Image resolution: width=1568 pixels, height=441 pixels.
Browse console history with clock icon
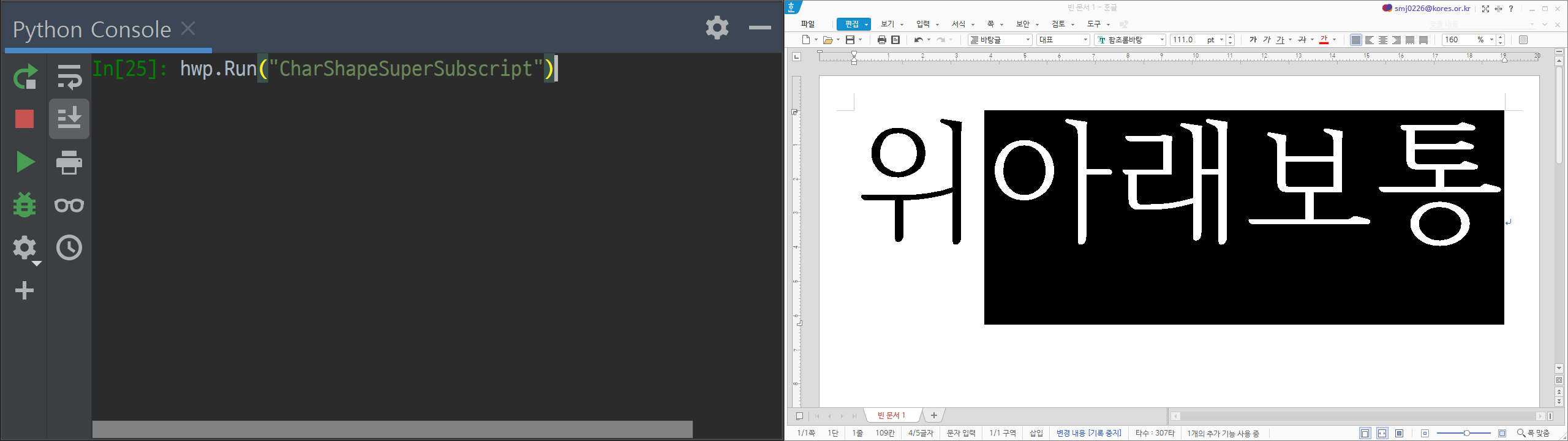point(69,247)
